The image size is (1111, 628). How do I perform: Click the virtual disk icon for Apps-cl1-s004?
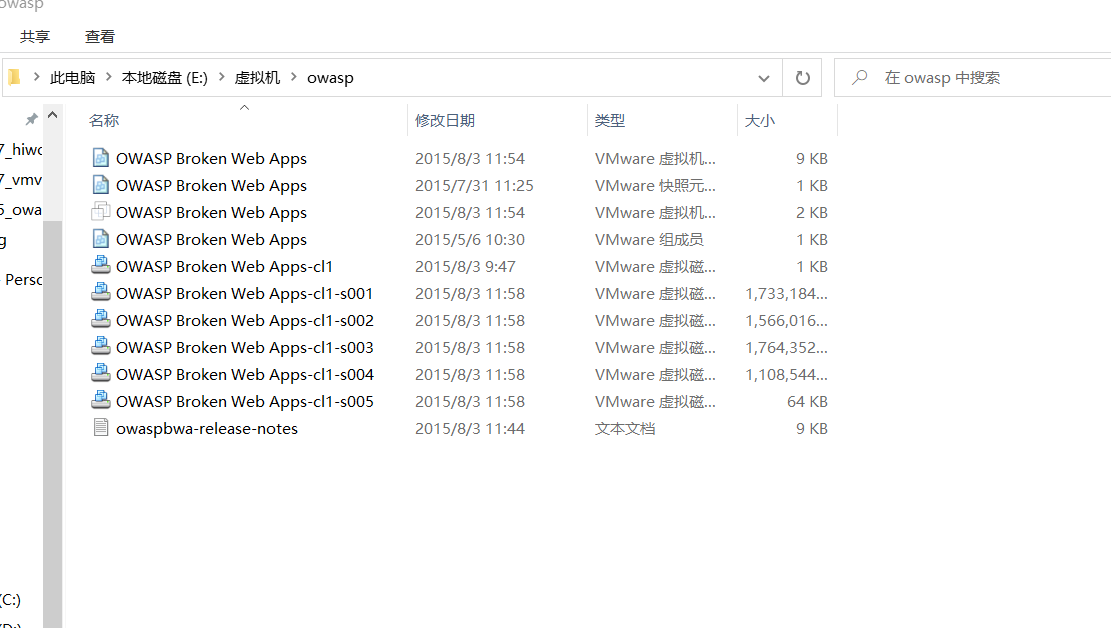[x=101, y=373]
